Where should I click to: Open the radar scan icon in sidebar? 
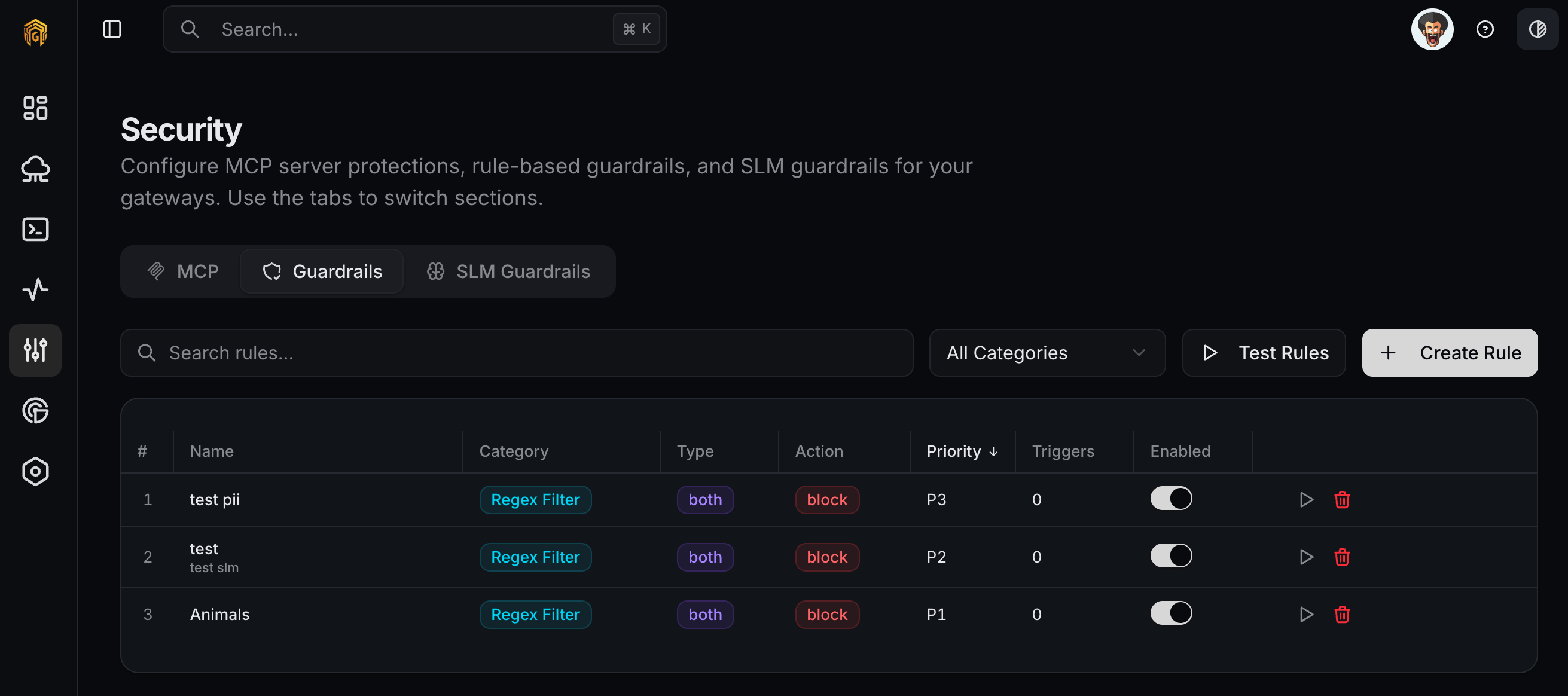[35, 410]
